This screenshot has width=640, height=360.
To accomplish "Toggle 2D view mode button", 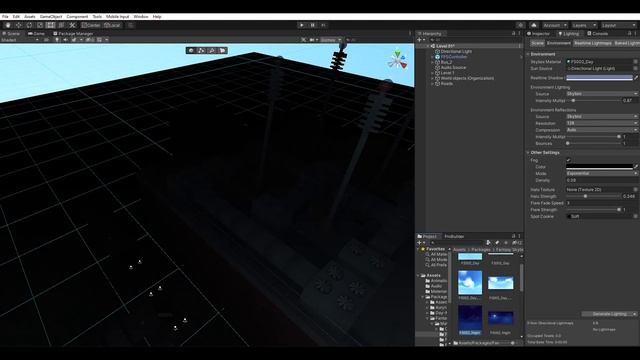I will (x=46, y=40).
